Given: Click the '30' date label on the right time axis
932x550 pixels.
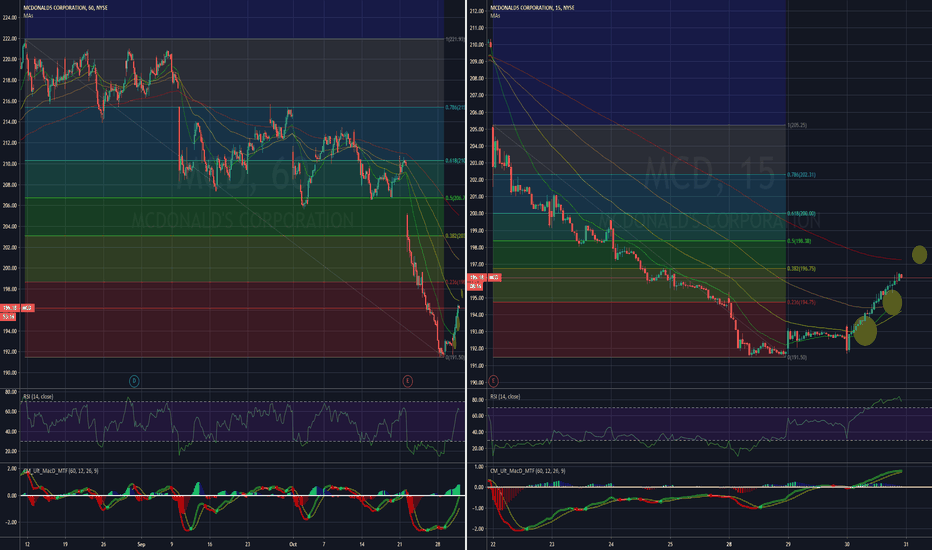Looking at the screenshot, I should click(x=847, y=544).
